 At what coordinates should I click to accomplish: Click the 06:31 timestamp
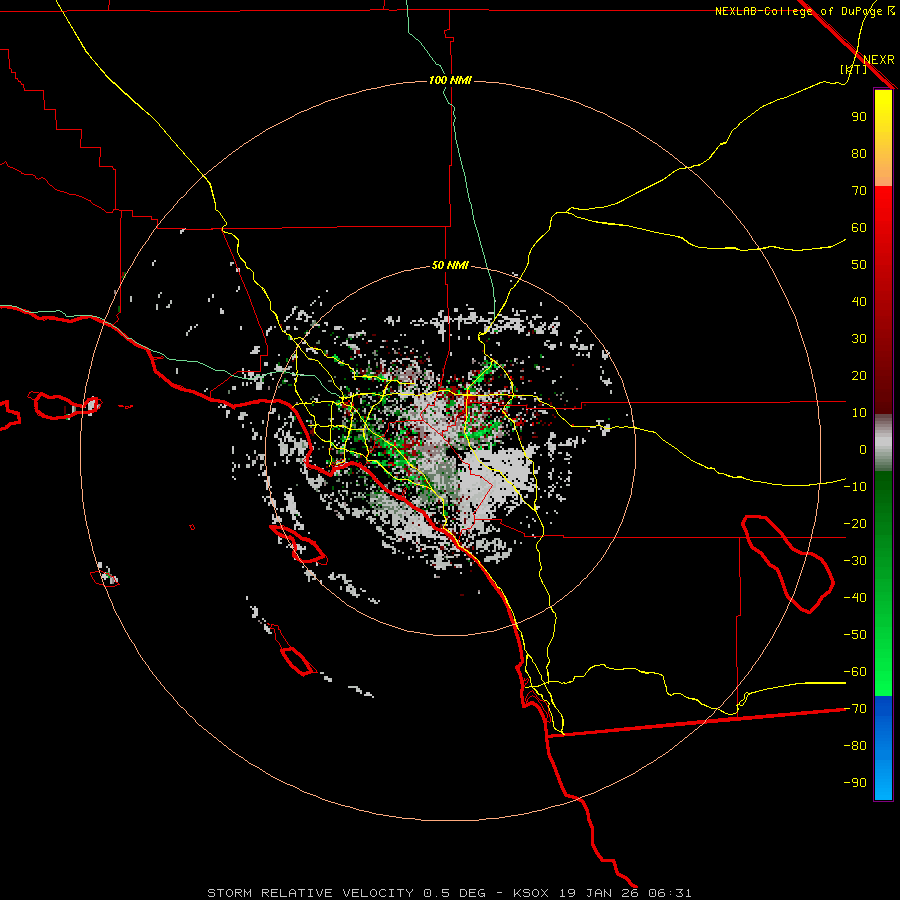[x=670, y=893]
